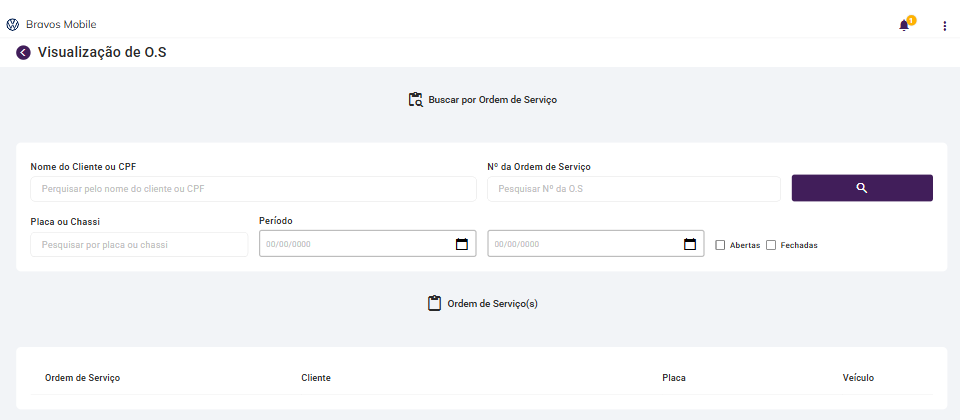Focus the service order number field
Viewport: 960px width, 420px height.
point(633,189)
